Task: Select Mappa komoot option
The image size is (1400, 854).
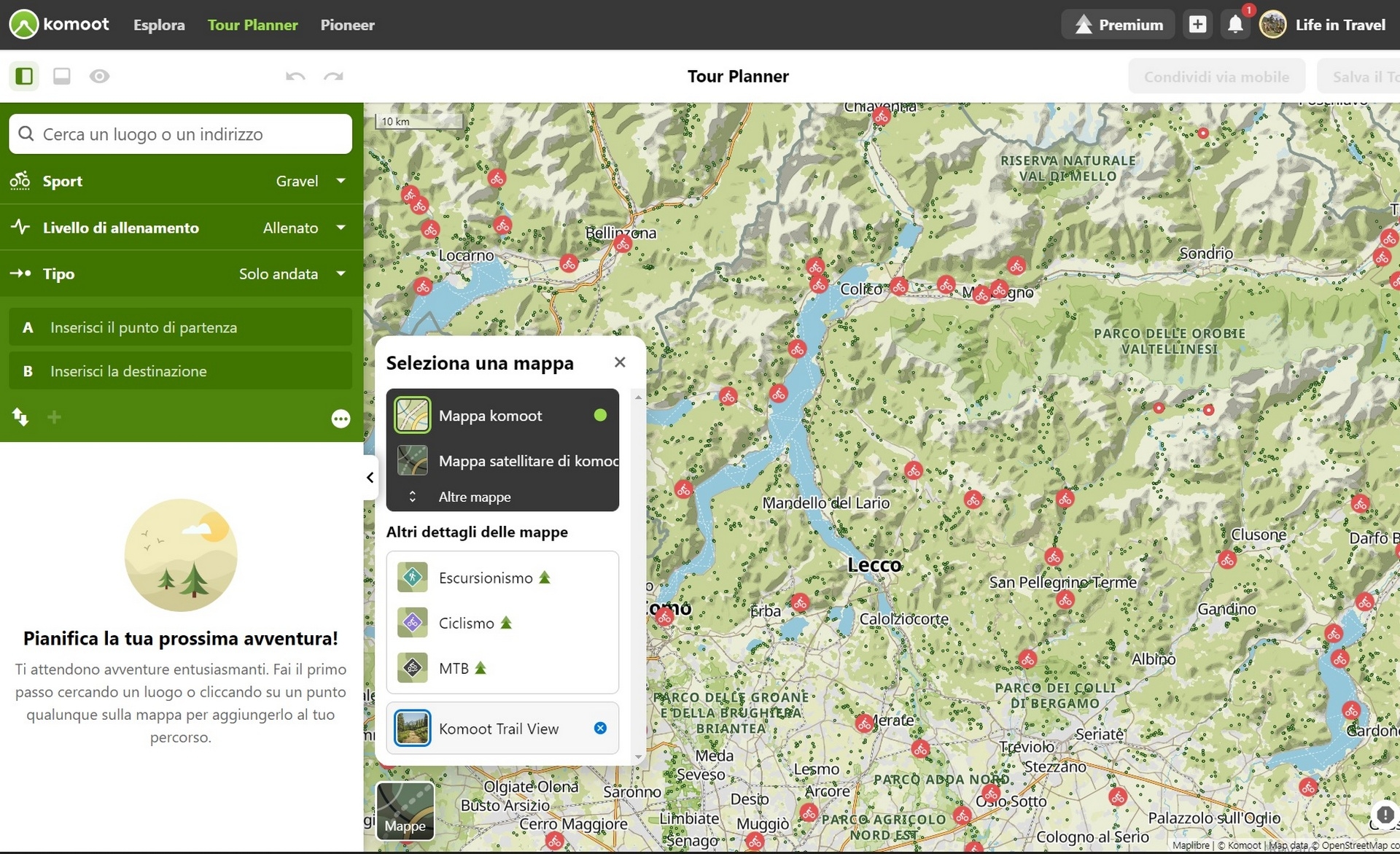Action: click(x=502, y=416)
